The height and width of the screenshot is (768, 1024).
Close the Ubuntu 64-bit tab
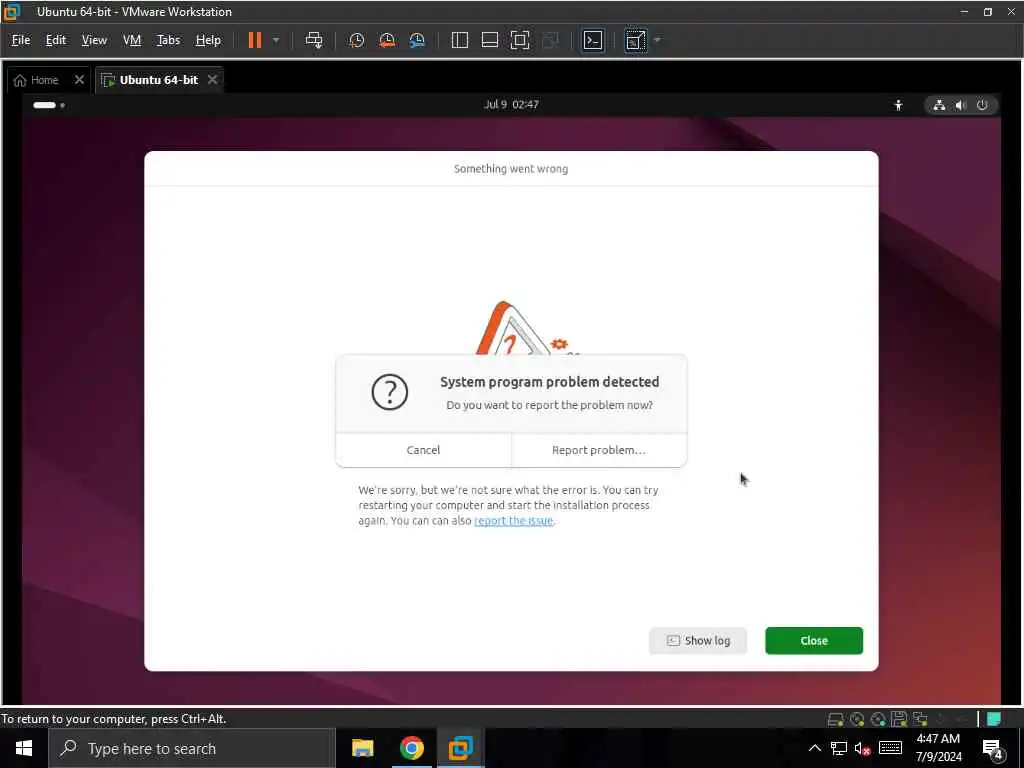[212, 80]
